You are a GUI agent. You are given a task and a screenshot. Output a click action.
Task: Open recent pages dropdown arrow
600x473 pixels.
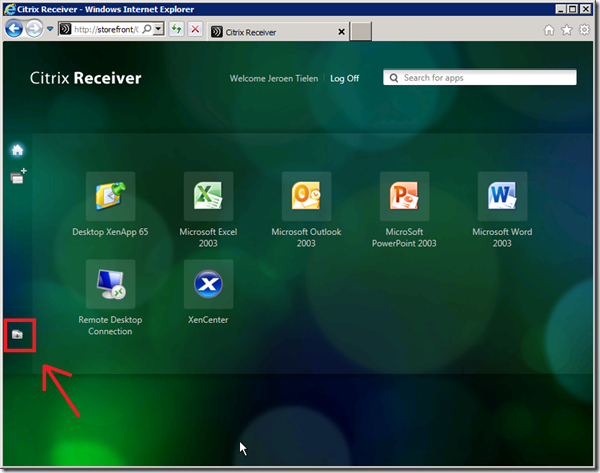tap(50, 29)
